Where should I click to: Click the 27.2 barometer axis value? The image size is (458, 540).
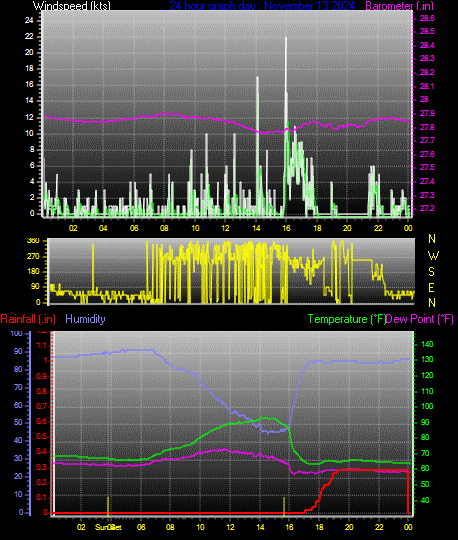tap(427, 208)
